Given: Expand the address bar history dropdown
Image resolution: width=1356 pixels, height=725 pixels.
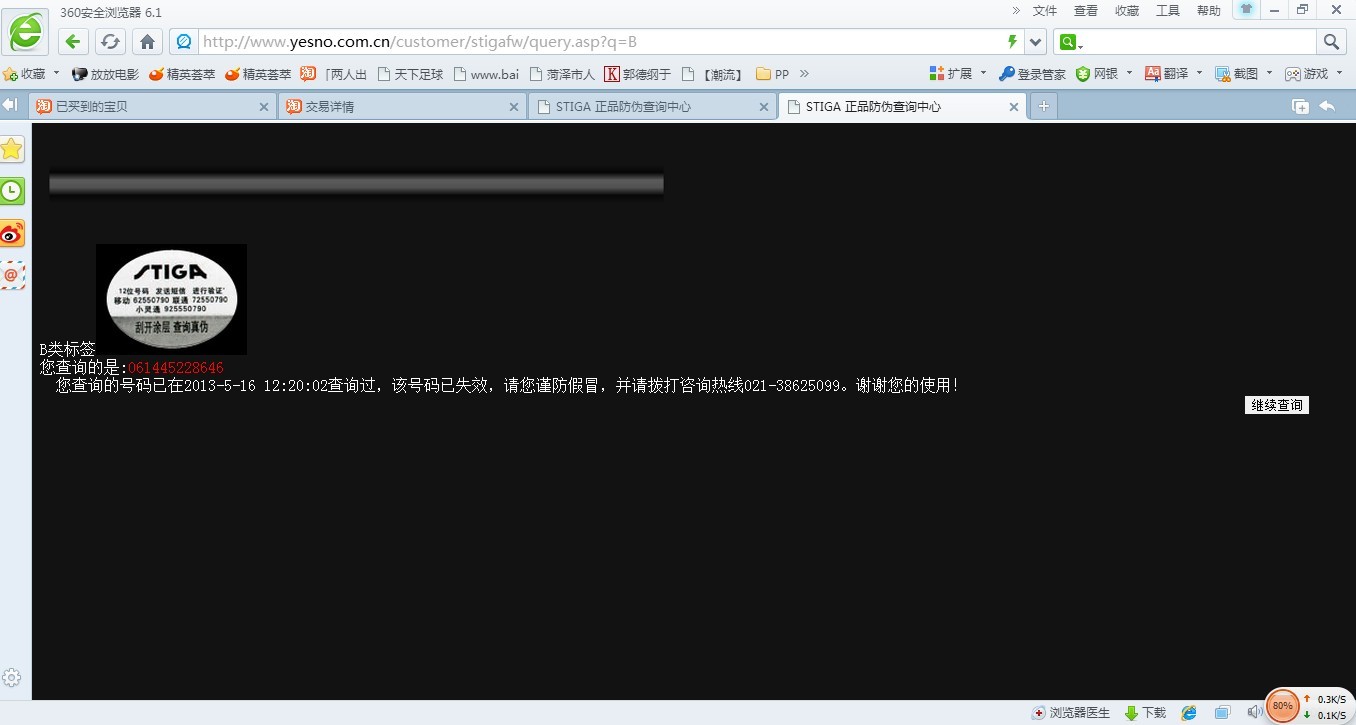Looking at the screenshot, I should tap(1036, 41).
